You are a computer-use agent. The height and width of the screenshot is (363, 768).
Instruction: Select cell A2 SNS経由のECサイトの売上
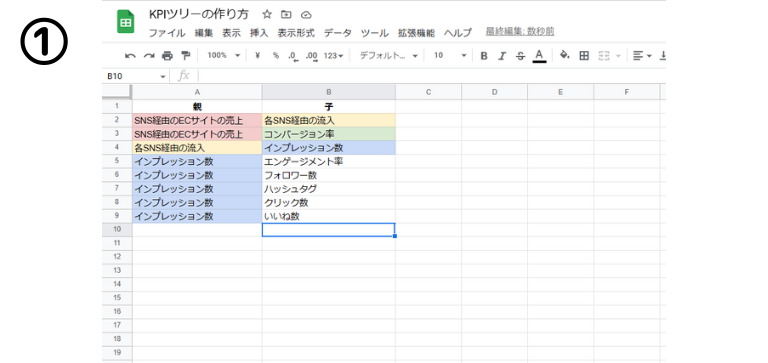click(197, 120)
